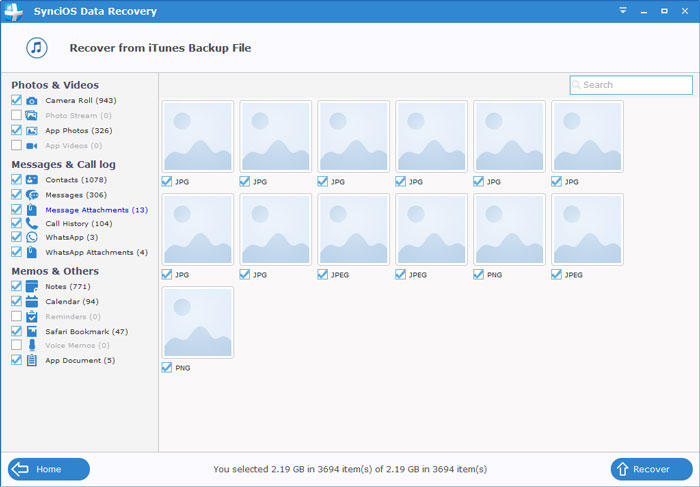Click the Home button
Image resolution: width=700 pixels, height=487 pixels.
point(49,469)
